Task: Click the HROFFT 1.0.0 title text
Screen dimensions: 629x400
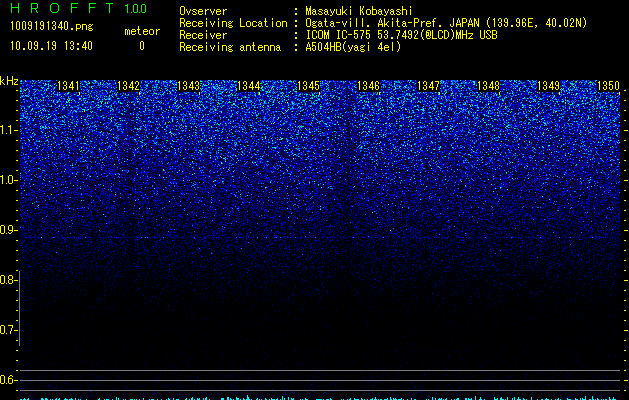Action: point(78,8)
